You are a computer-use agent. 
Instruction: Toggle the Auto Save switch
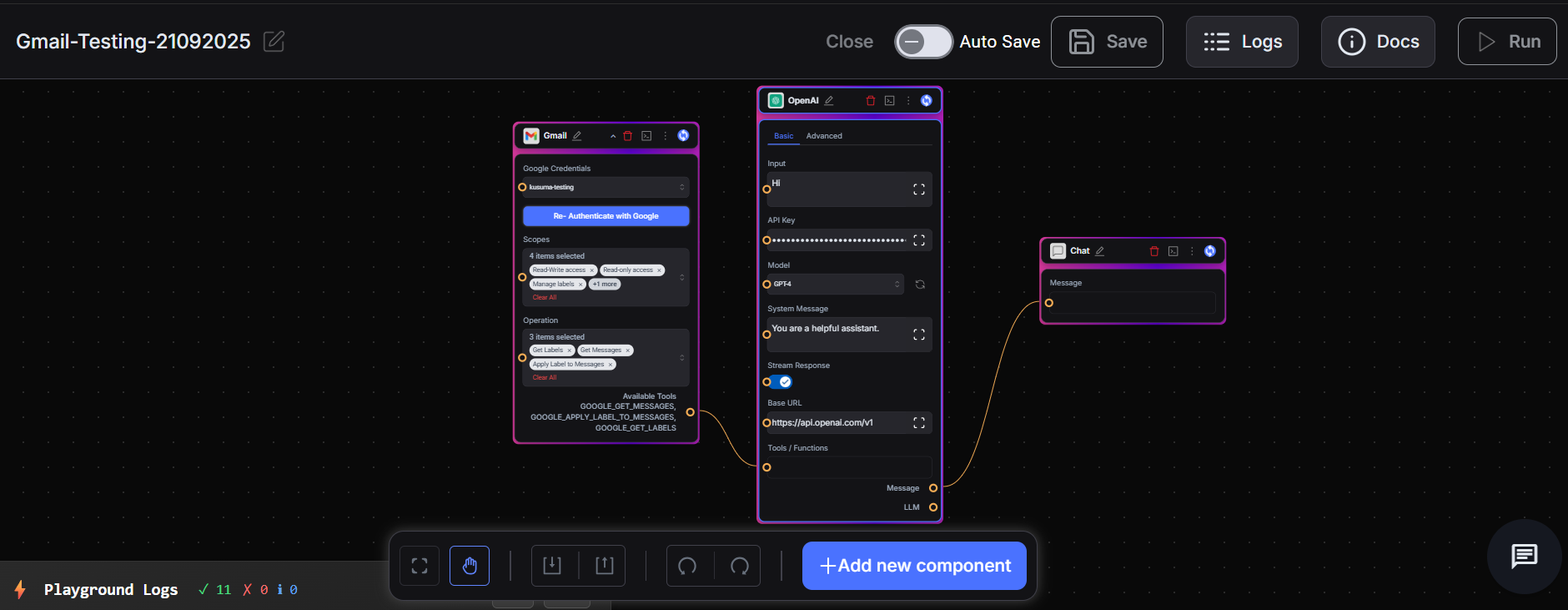[x=923, y=42]
